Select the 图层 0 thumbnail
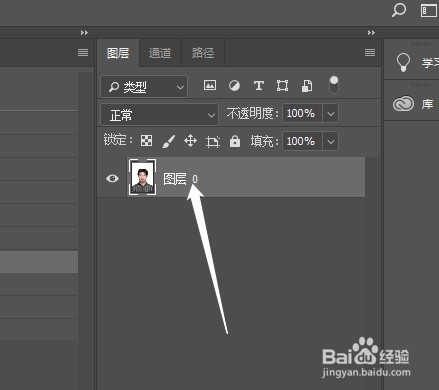 tap(142, 177)
